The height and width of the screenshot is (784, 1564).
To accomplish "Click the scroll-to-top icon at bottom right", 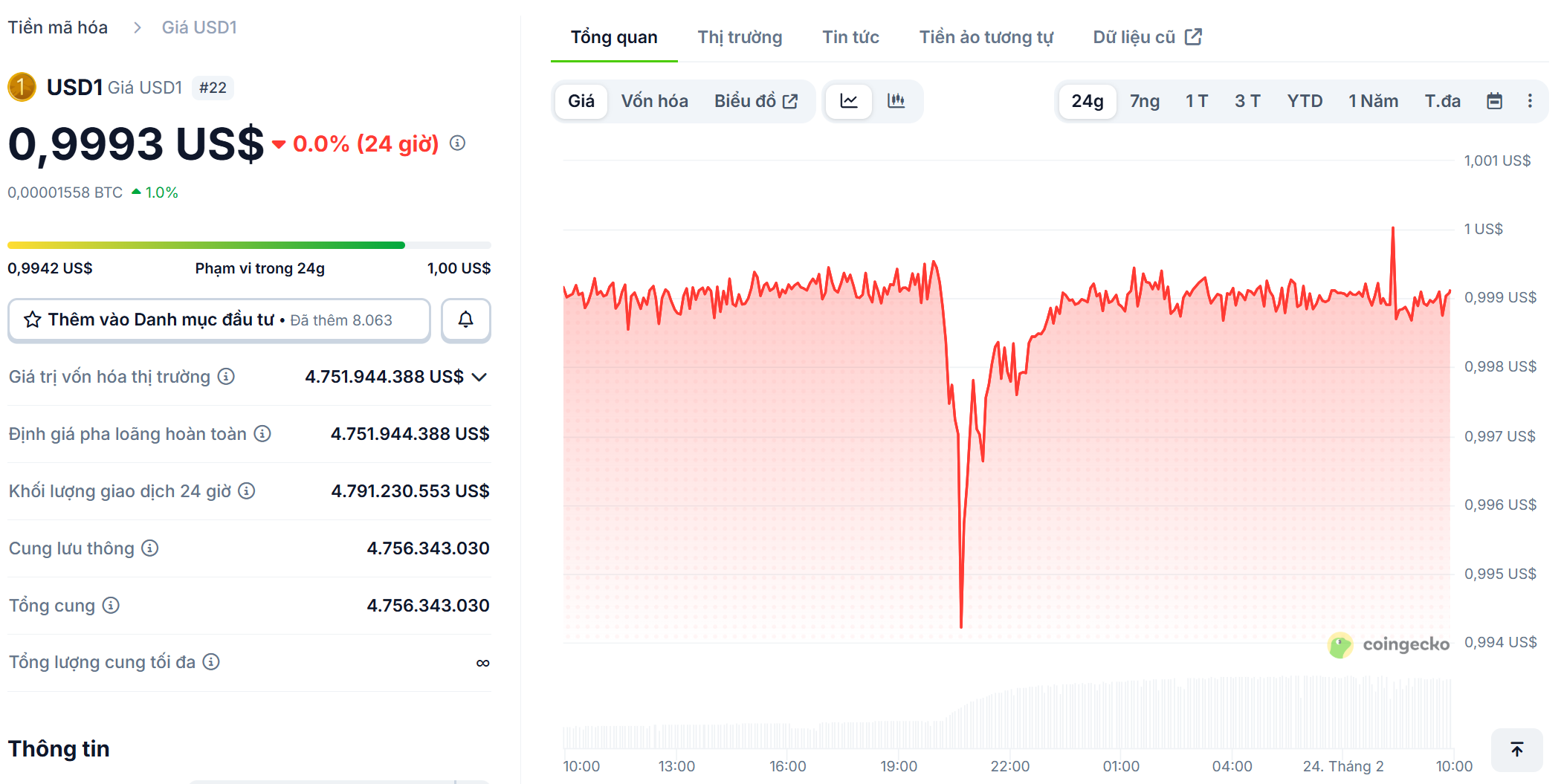I will click(x=1516, y=751).
